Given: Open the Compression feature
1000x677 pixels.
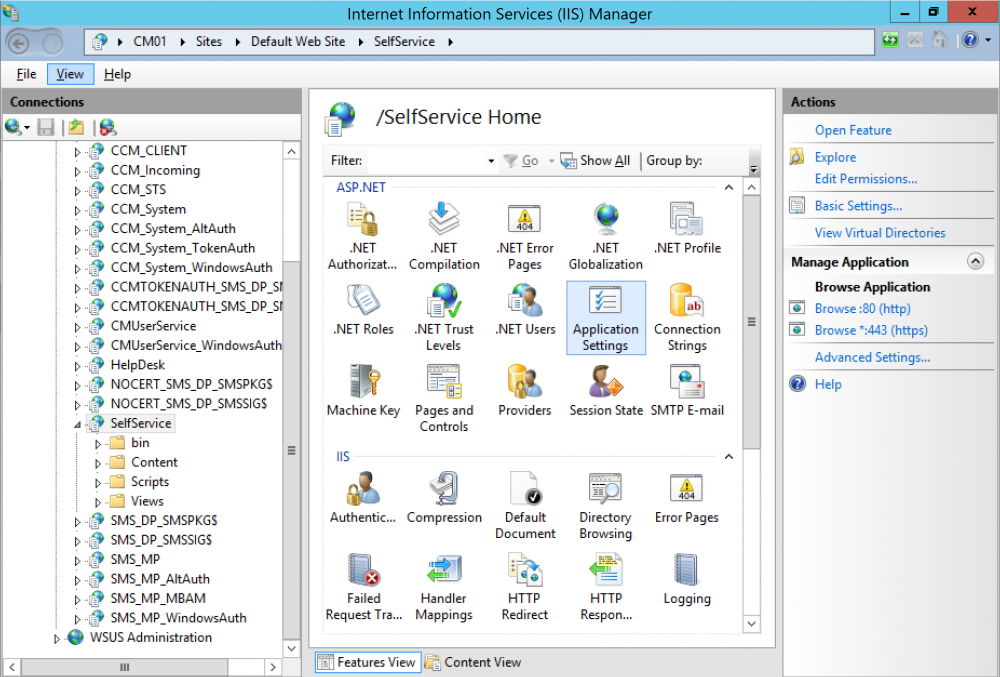Looking at the screenshot, I should [x=444, y=498].
